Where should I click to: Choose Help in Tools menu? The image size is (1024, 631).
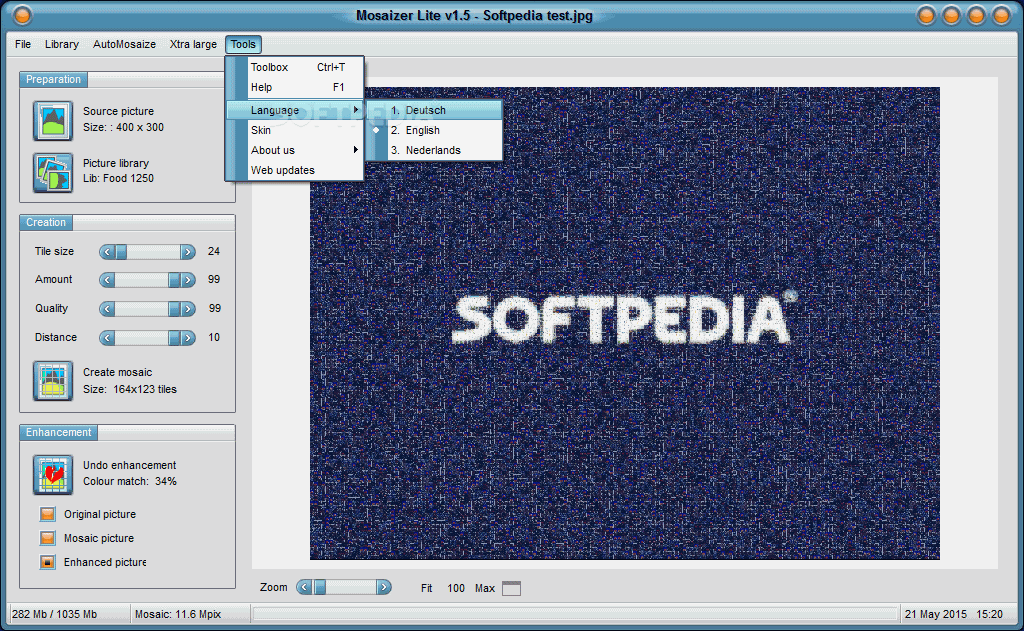click(295, 88)
